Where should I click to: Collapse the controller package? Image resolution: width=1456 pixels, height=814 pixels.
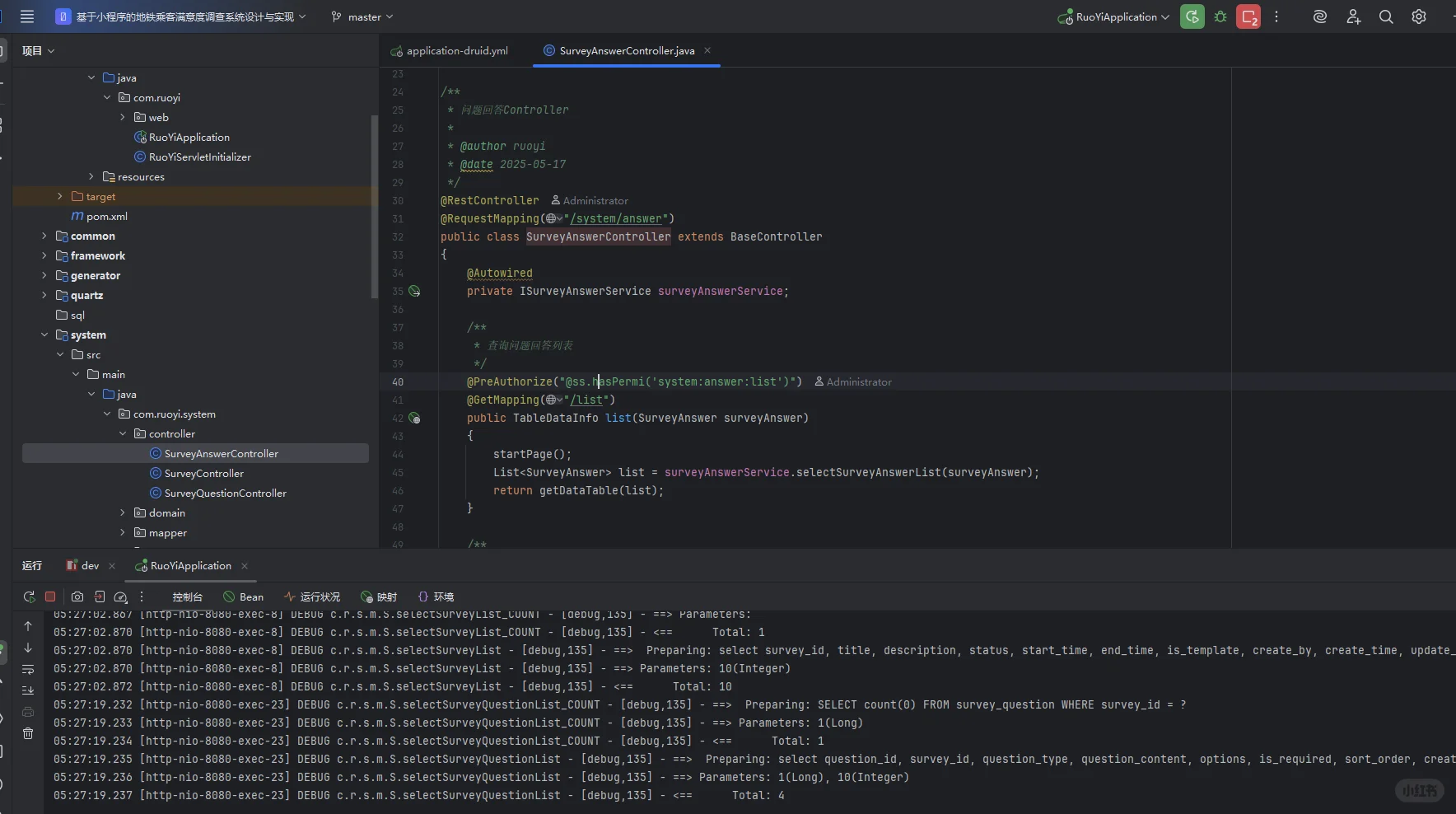pyautogui.click(x=123, y=433)
